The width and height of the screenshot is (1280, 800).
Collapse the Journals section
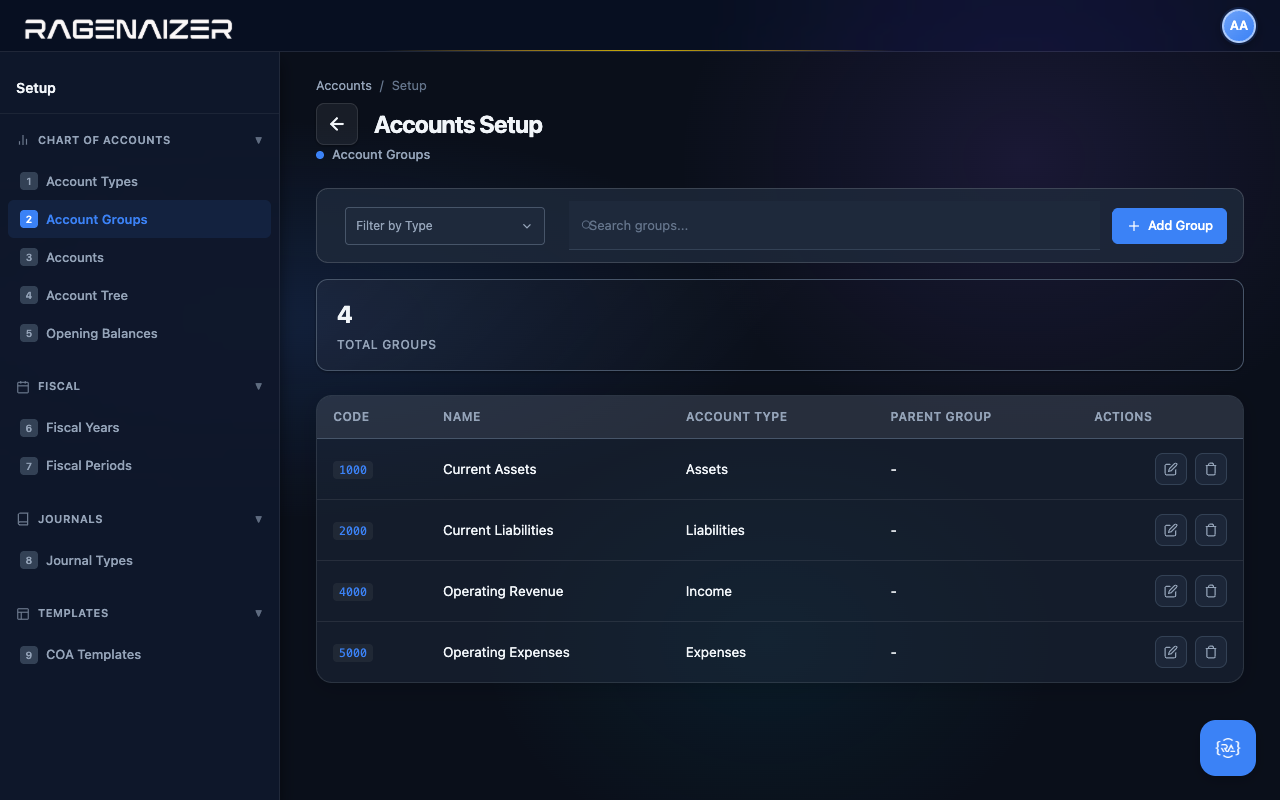coord(259,519)
